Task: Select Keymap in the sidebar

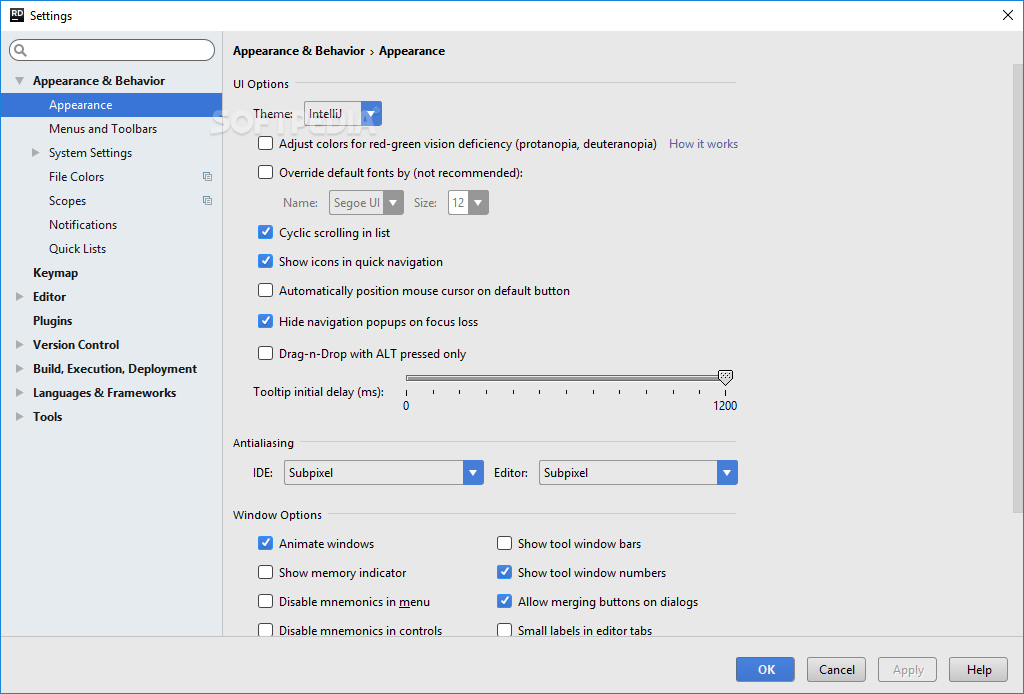Action: pos(56,273)
